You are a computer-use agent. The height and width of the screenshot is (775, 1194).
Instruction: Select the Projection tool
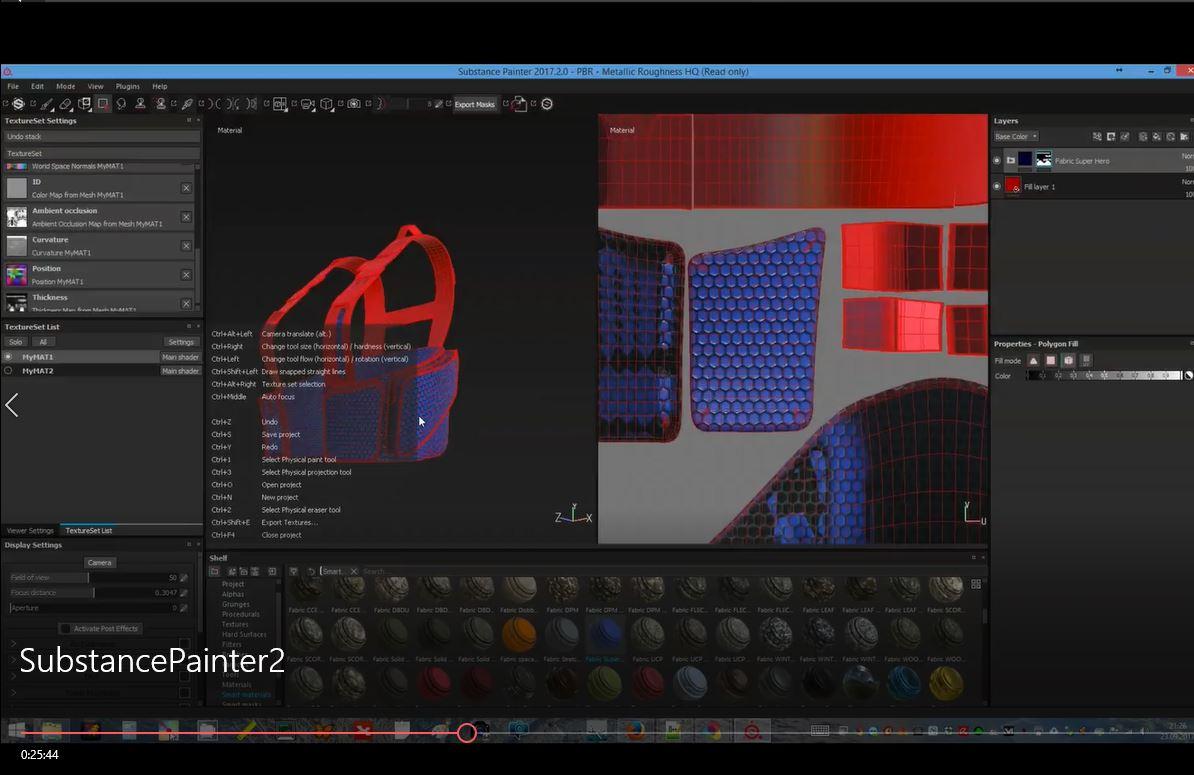[x=85, y=104]
